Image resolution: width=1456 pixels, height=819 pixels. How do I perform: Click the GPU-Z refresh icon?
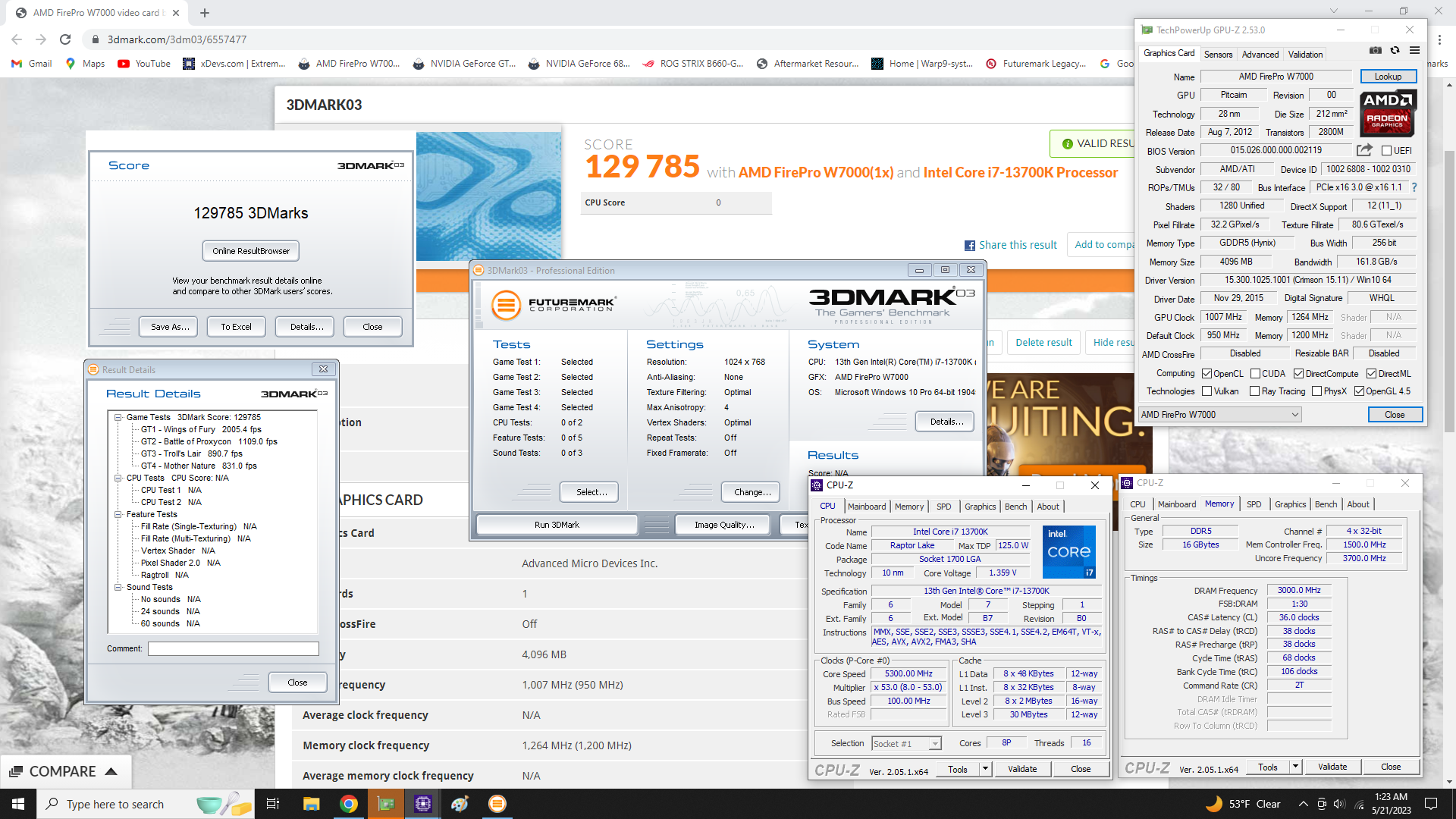point(1395,51)
